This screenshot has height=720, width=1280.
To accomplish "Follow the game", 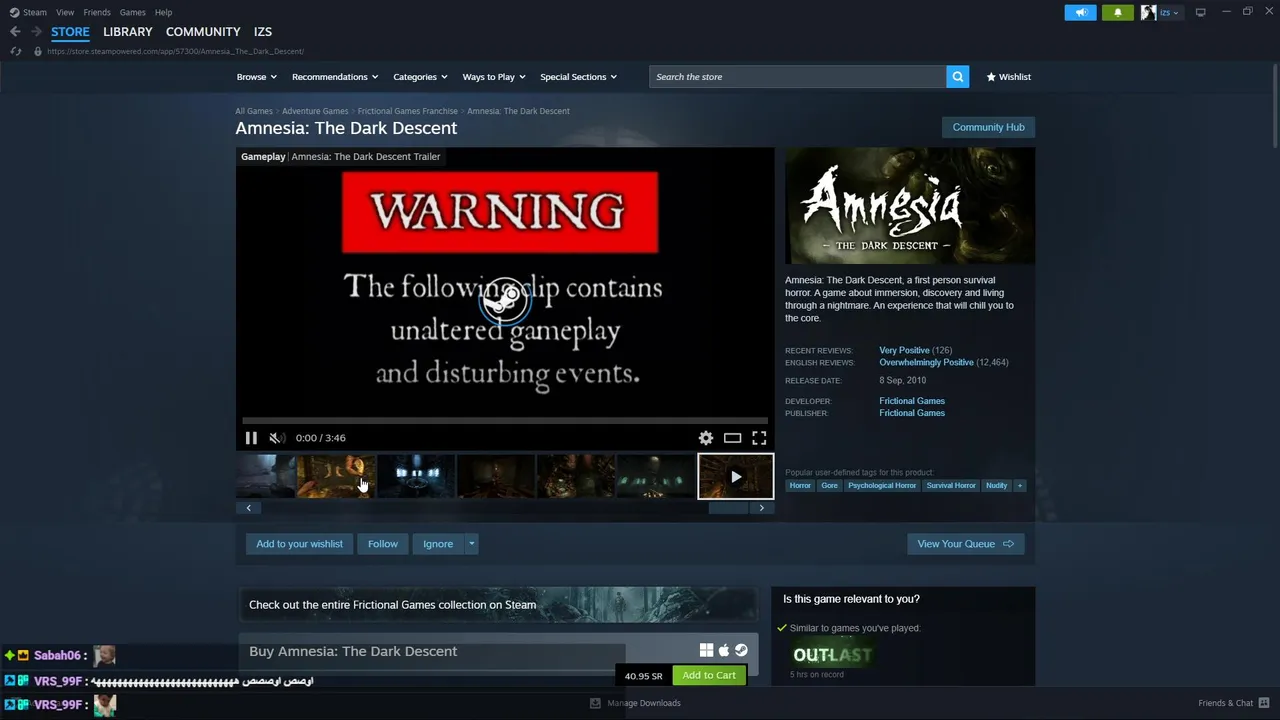I will point(382,544).
